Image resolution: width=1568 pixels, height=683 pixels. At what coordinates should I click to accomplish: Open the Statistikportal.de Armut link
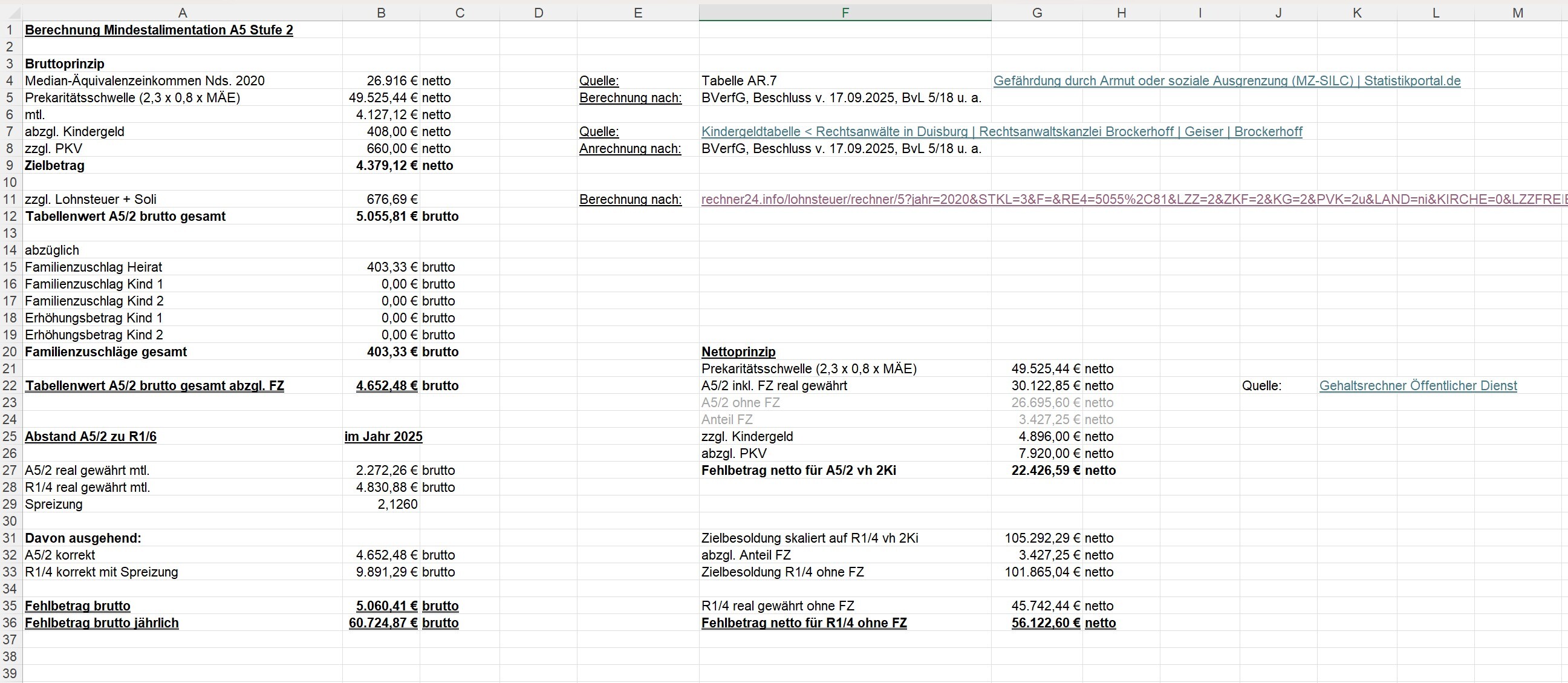1226,80
